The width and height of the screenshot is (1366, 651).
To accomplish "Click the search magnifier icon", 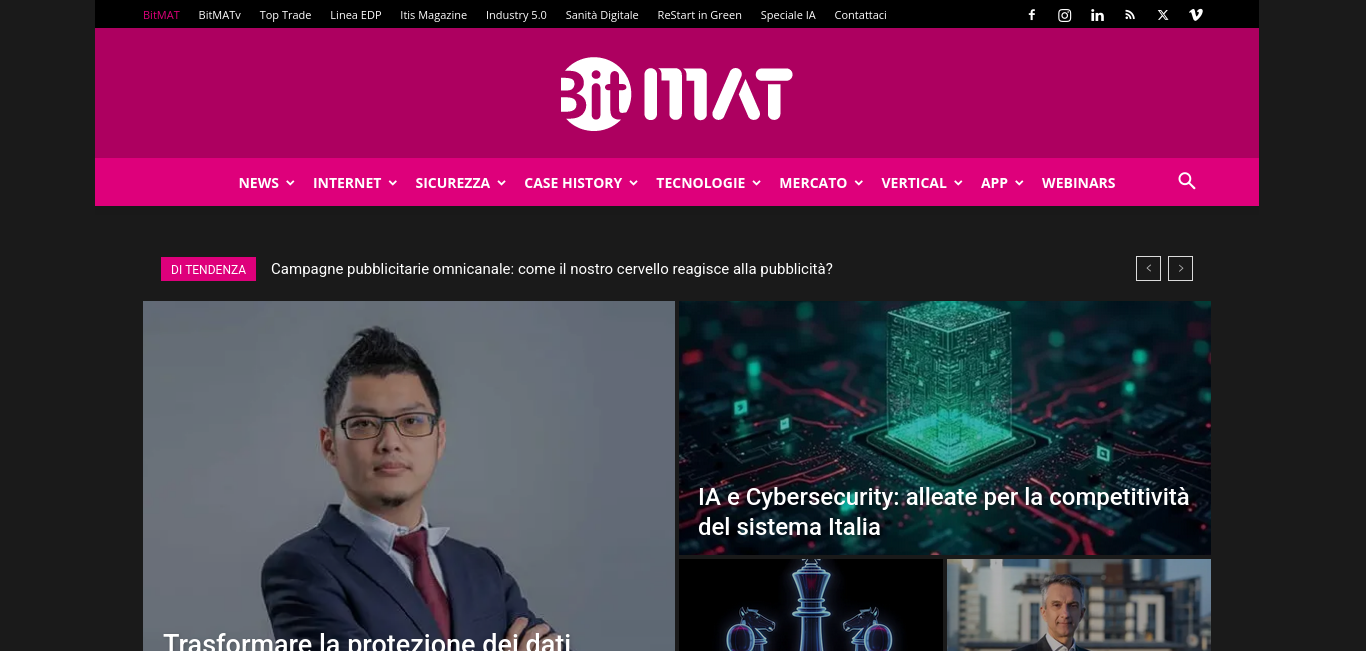I will click(1187, 181).
